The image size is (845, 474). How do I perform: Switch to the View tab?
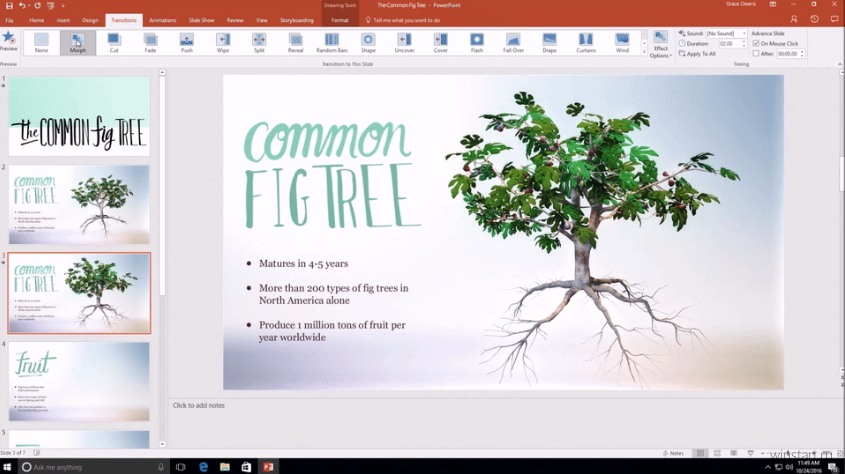click(262, 20)
